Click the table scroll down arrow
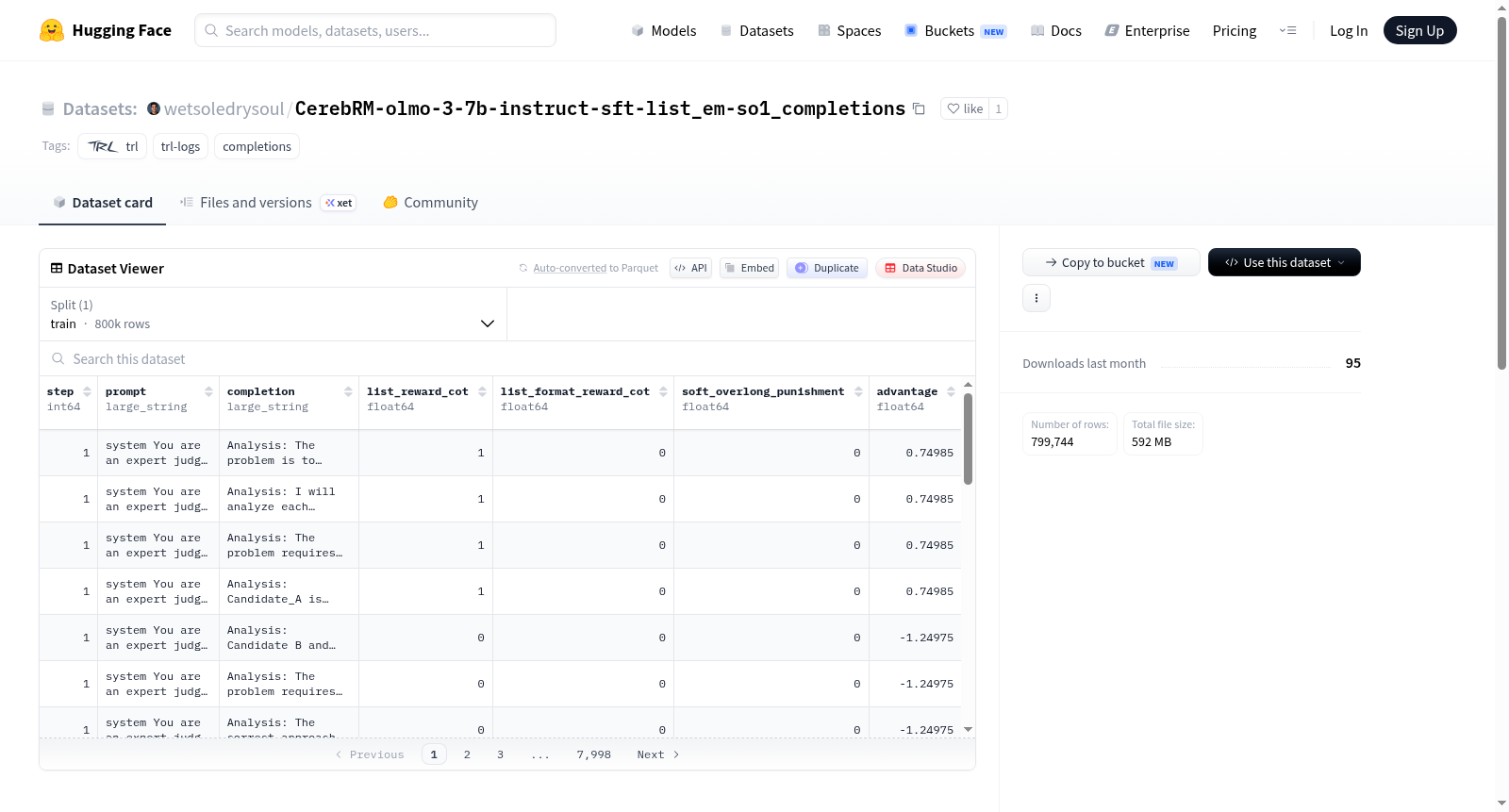Screen dimensions: 1509x812 click(x=968, y=729)
